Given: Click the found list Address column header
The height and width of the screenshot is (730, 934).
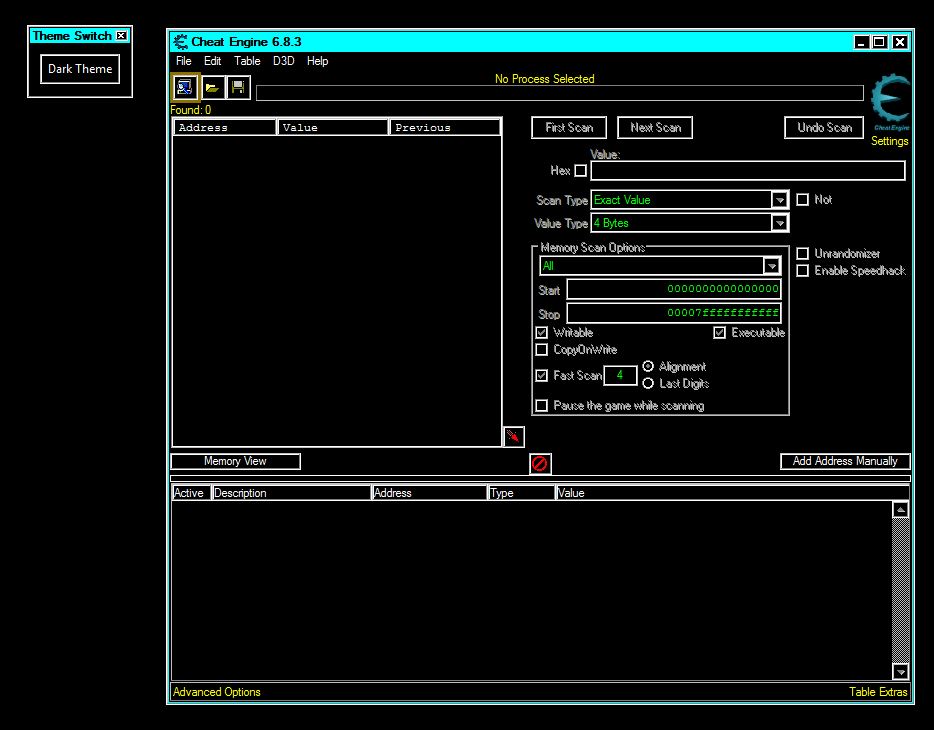Looking at the screenshot, I should [225, 127].
